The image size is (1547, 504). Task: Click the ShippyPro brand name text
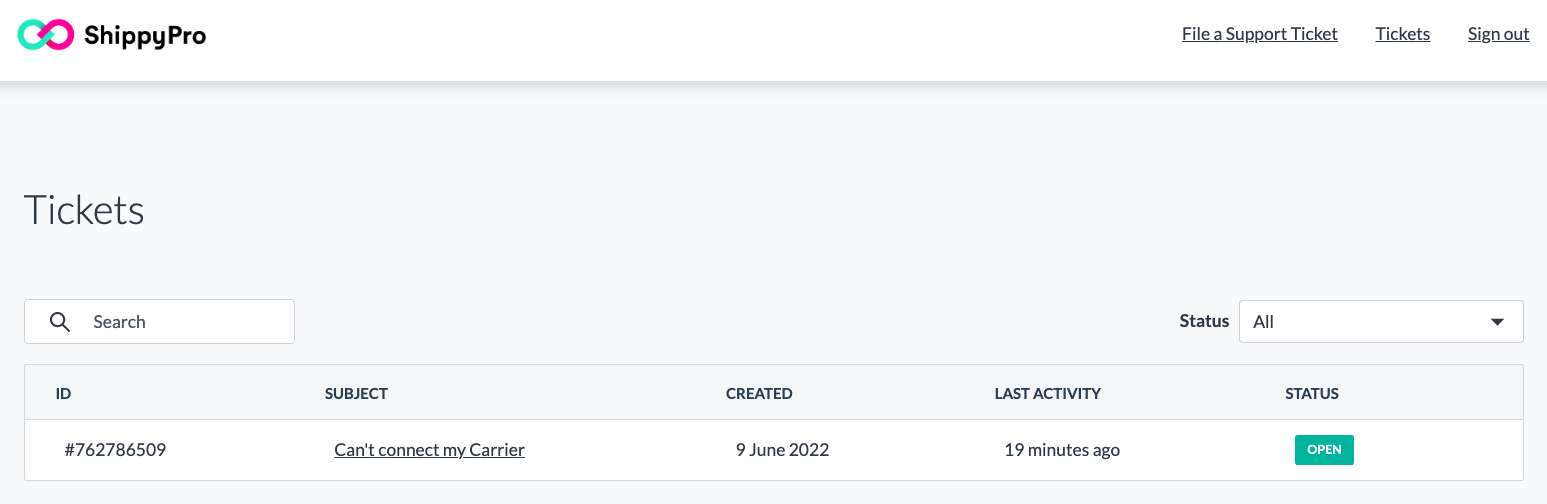pos(145,36)
